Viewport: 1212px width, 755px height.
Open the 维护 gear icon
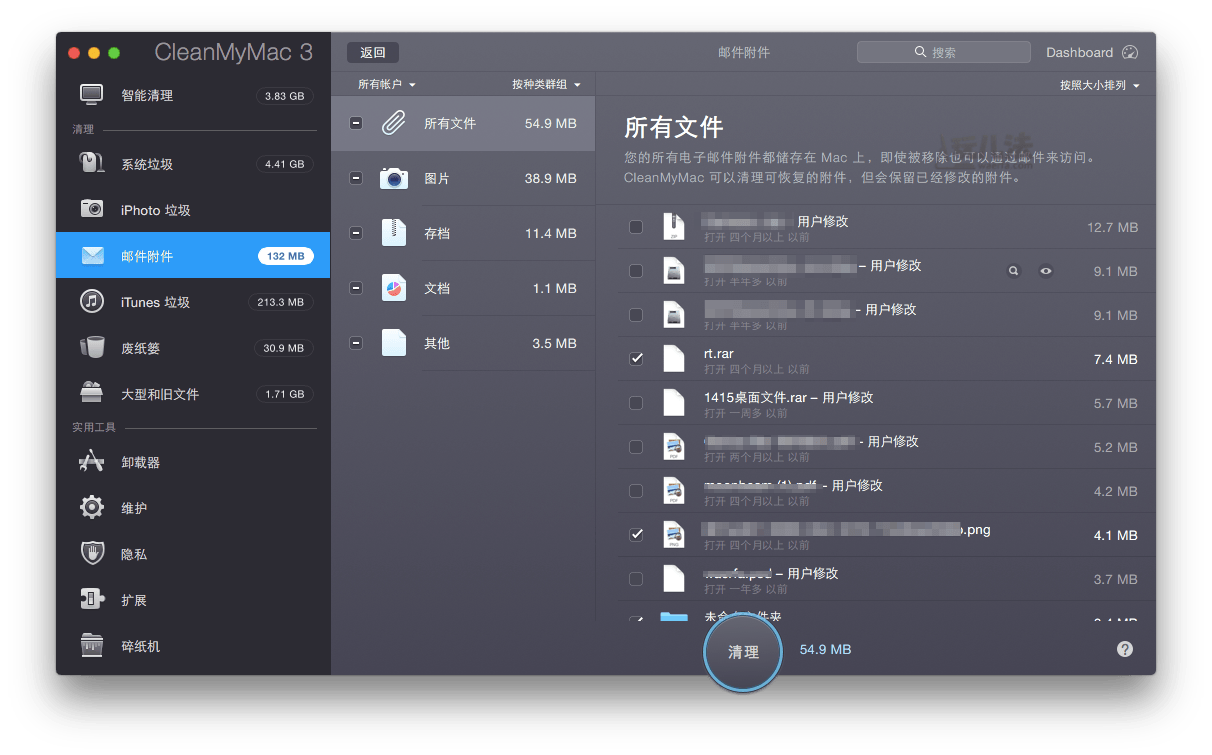coord(92,507)
